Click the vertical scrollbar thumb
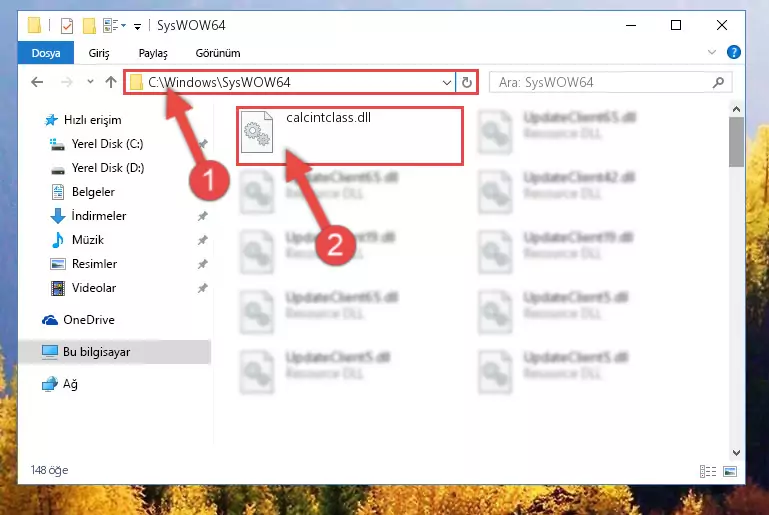The height and width of the screenshot is (515, 769). [x=736, y=142]
